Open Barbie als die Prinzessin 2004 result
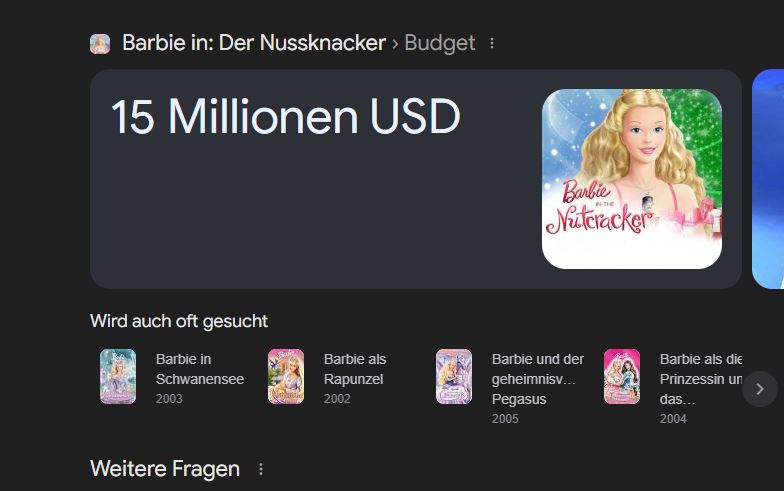Screen dimensions: 784x491 tap(672, 388)
